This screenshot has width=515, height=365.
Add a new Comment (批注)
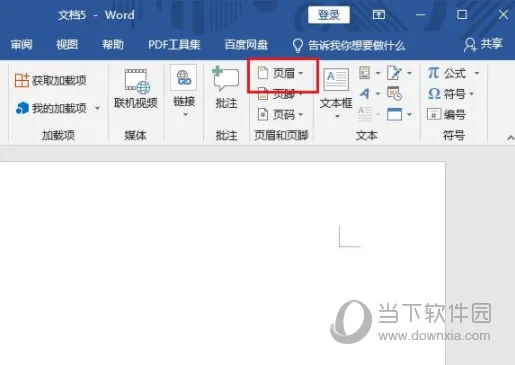(x=226, y=88)
